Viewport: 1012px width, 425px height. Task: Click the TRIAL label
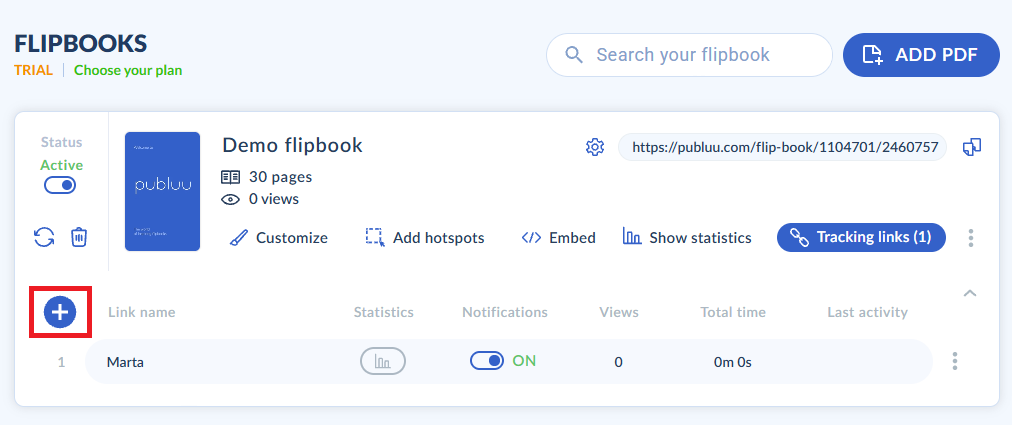click(x=34, y=70)
